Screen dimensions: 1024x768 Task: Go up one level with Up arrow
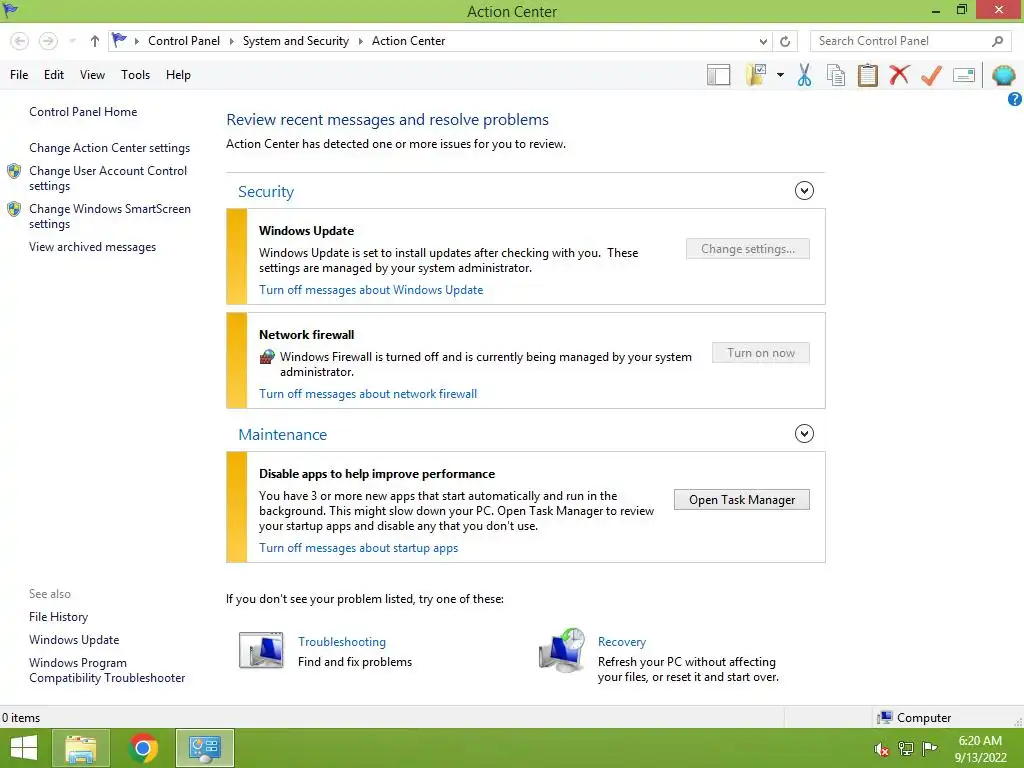(95, 41)
